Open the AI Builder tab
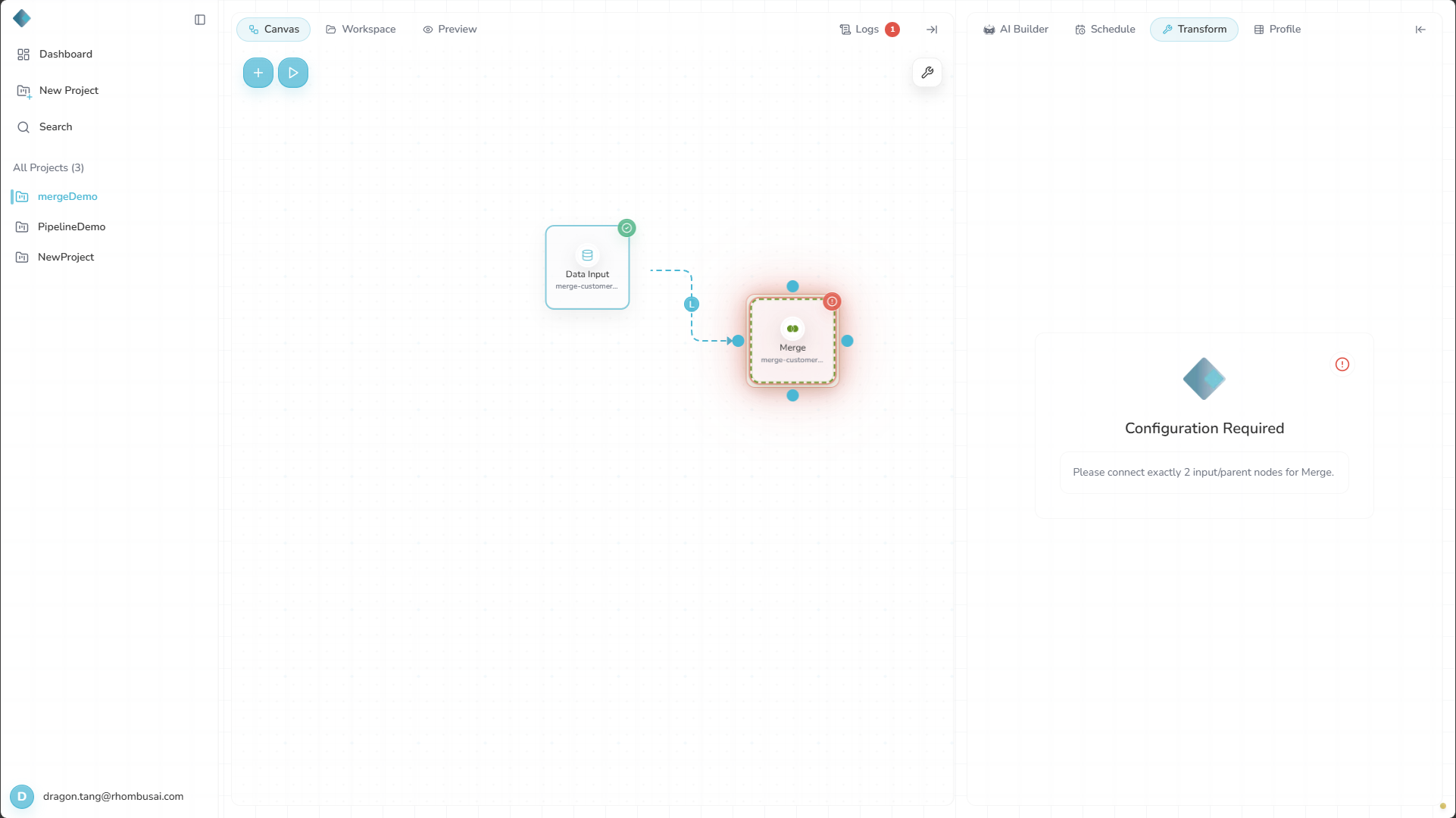1456x818 pixels. [x=1016, y=30]
